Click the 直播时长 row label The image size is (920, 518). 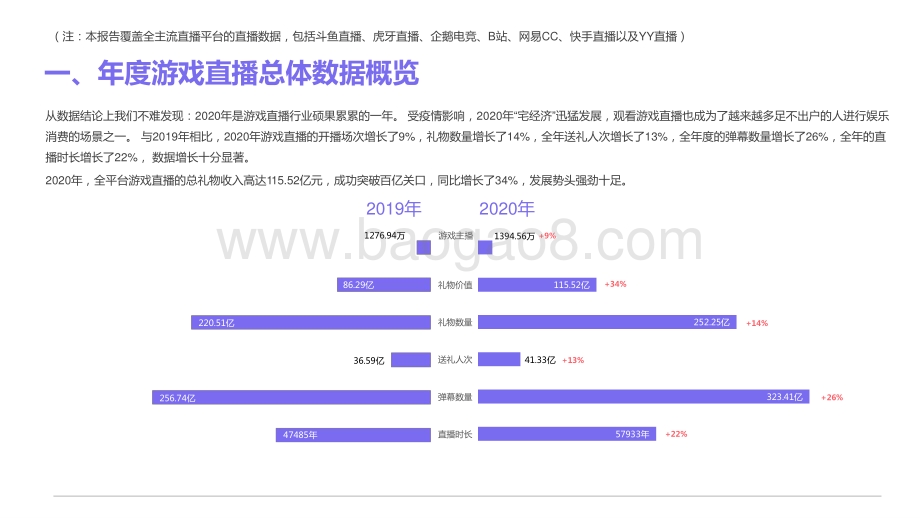pos(455,434)
